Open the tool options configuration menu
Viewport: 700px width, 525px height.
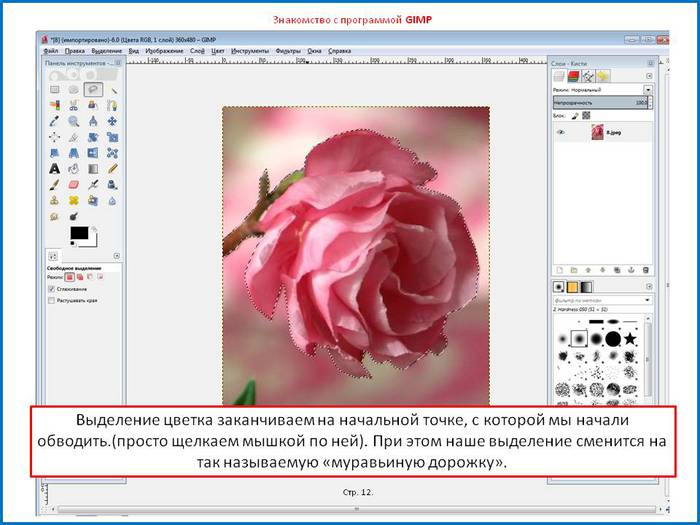point(117,256)
